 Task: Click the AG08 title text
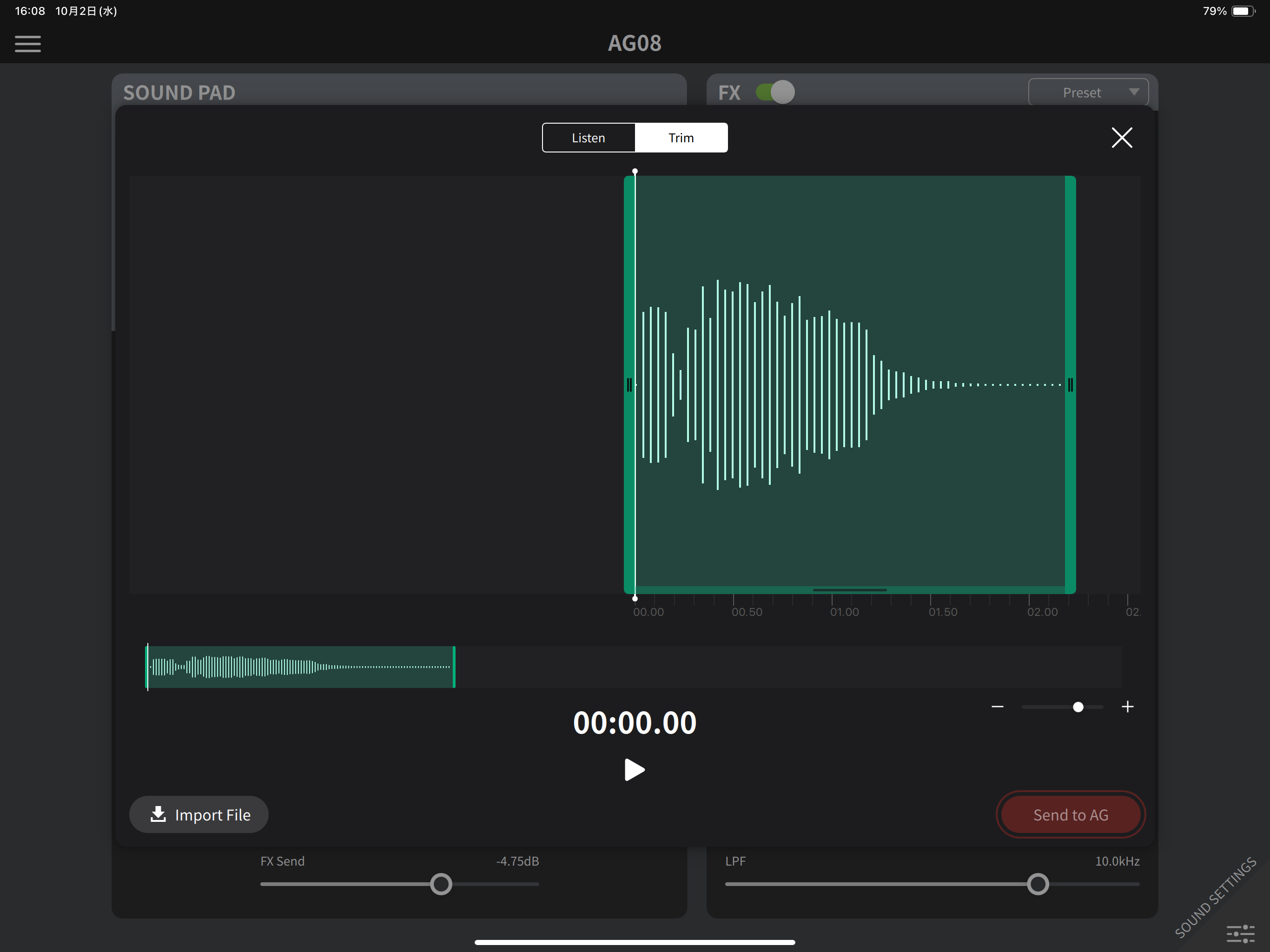coord(635,43)
